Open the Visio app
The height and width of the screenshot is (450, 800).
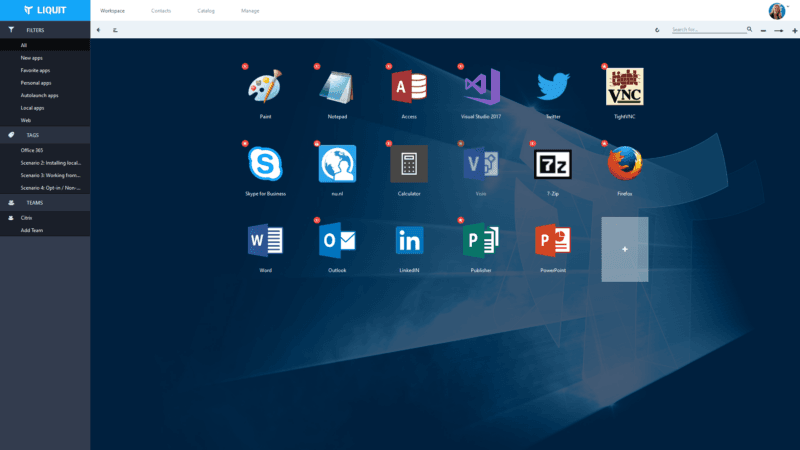(x=481, y=164)
